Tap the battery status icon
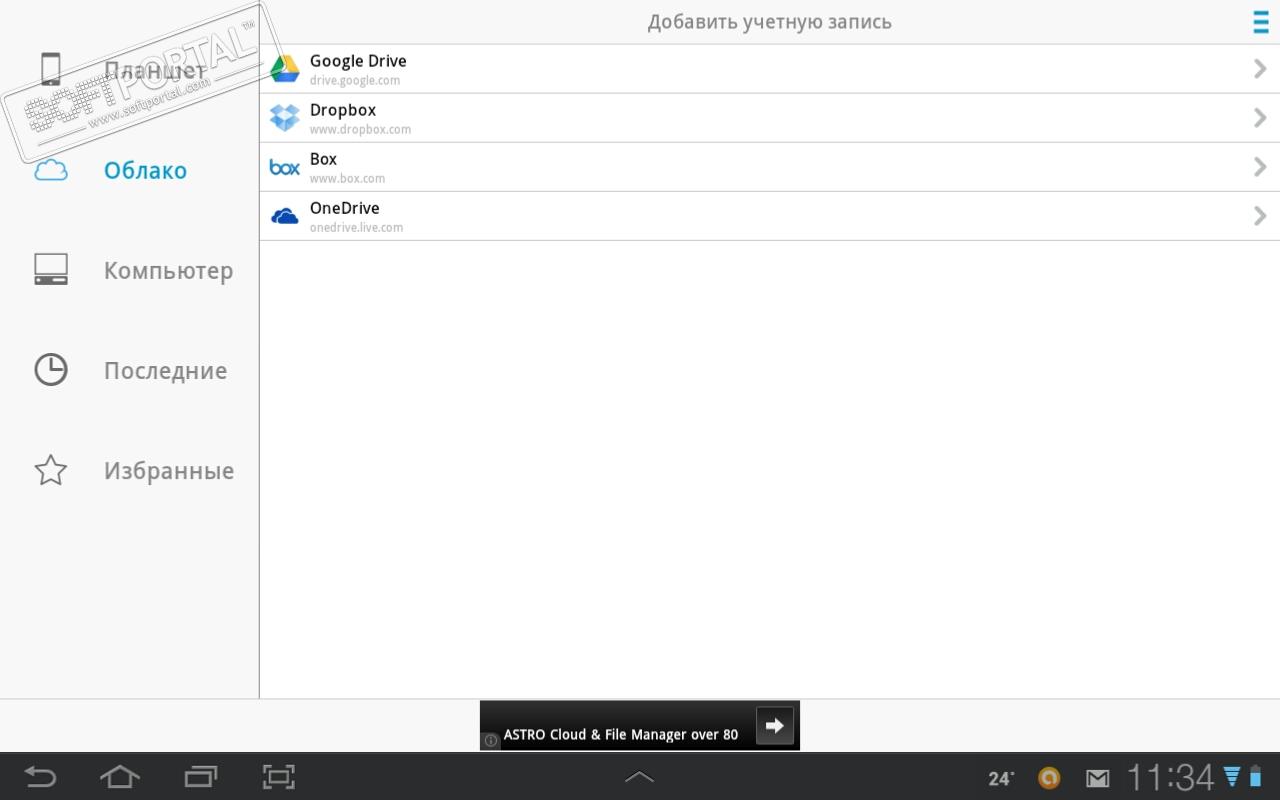This screenshot has height=800, width=1280. [x=1255, y=776]
